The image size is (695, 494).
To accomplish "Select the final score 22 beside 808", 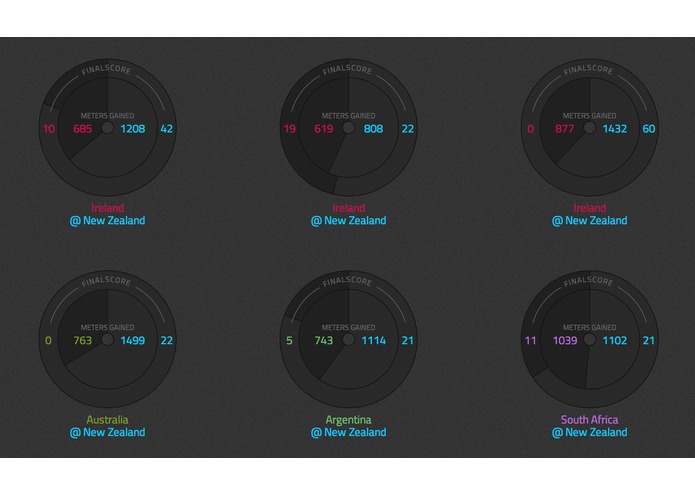I will coord(408,129).
